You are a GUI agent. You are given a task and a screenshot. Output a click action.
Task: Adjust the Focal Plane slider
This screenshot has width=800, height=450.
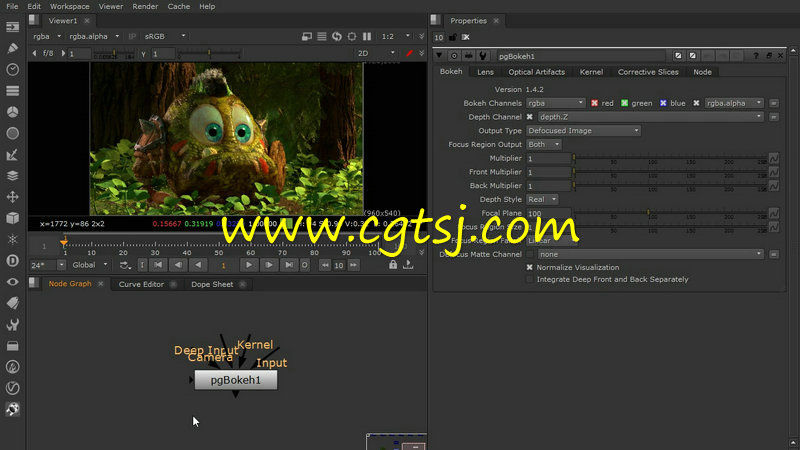pos(669,213)
